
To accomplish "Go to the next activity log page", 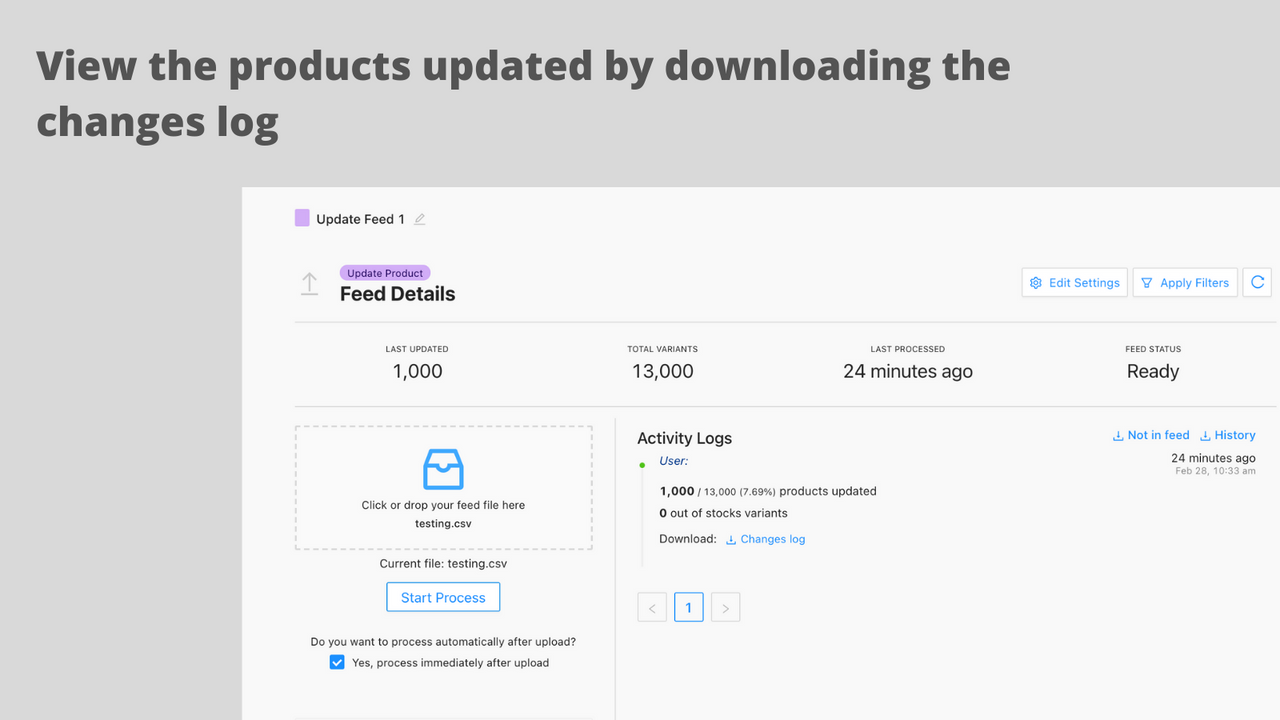I will coord(725,607).
